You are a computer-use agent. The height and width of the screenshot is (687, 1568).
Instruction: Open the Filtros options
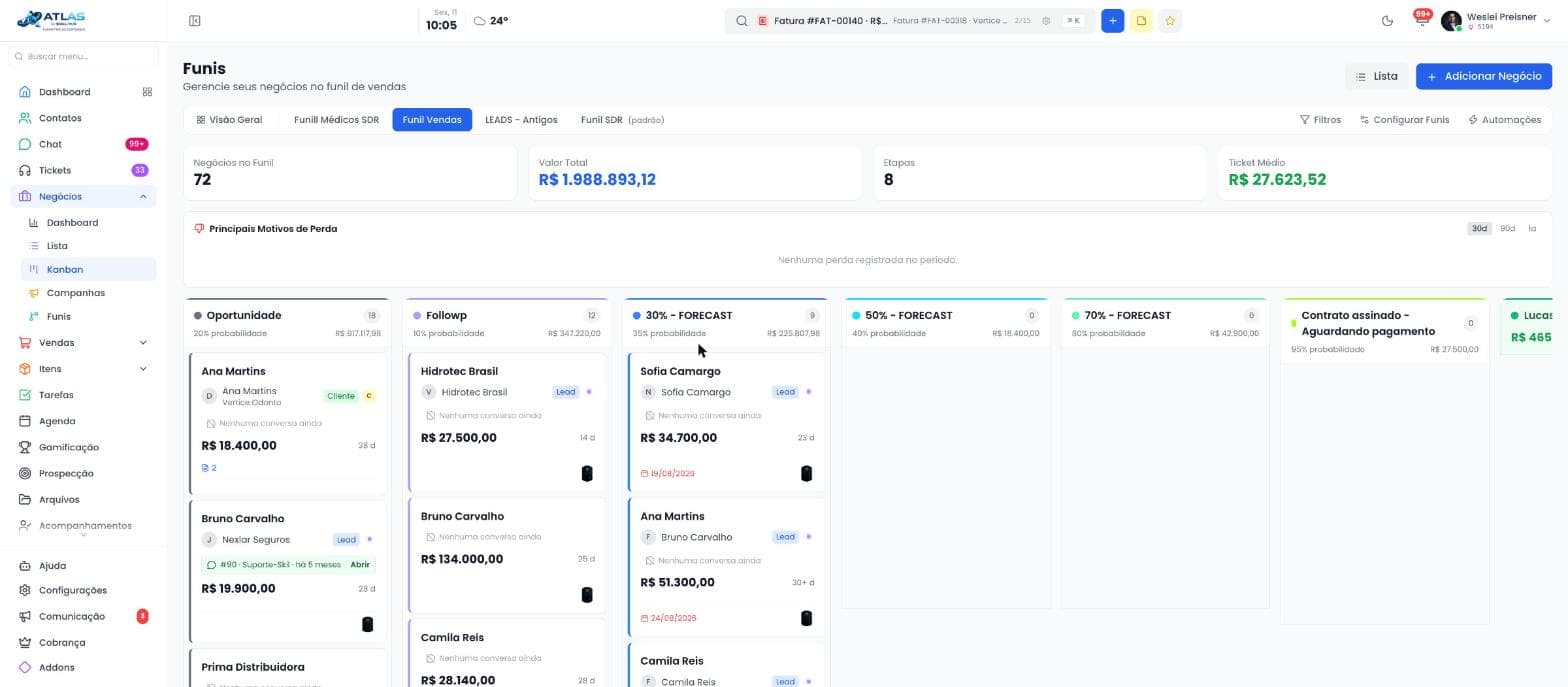point(1320,120)
